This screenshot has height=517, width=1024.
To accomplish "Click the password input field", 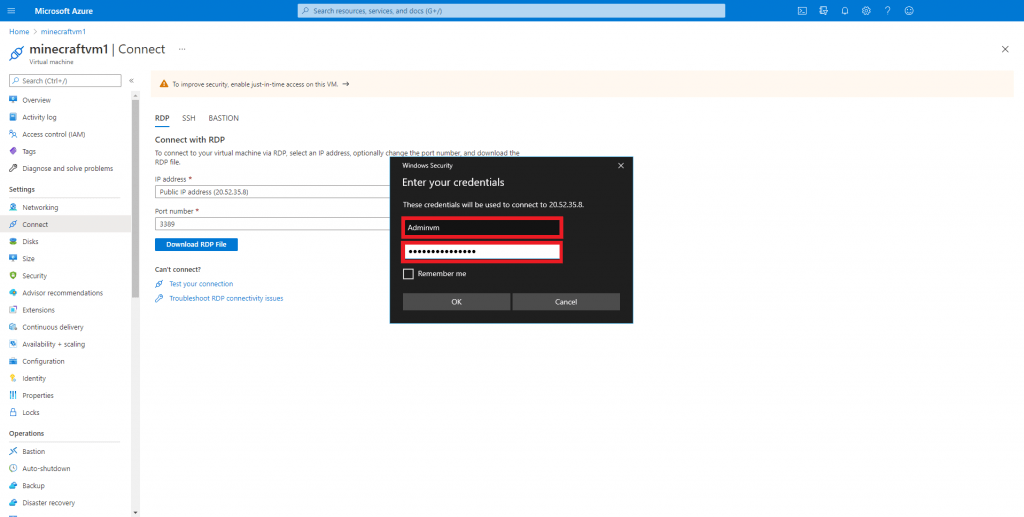I will pos(481,251).
